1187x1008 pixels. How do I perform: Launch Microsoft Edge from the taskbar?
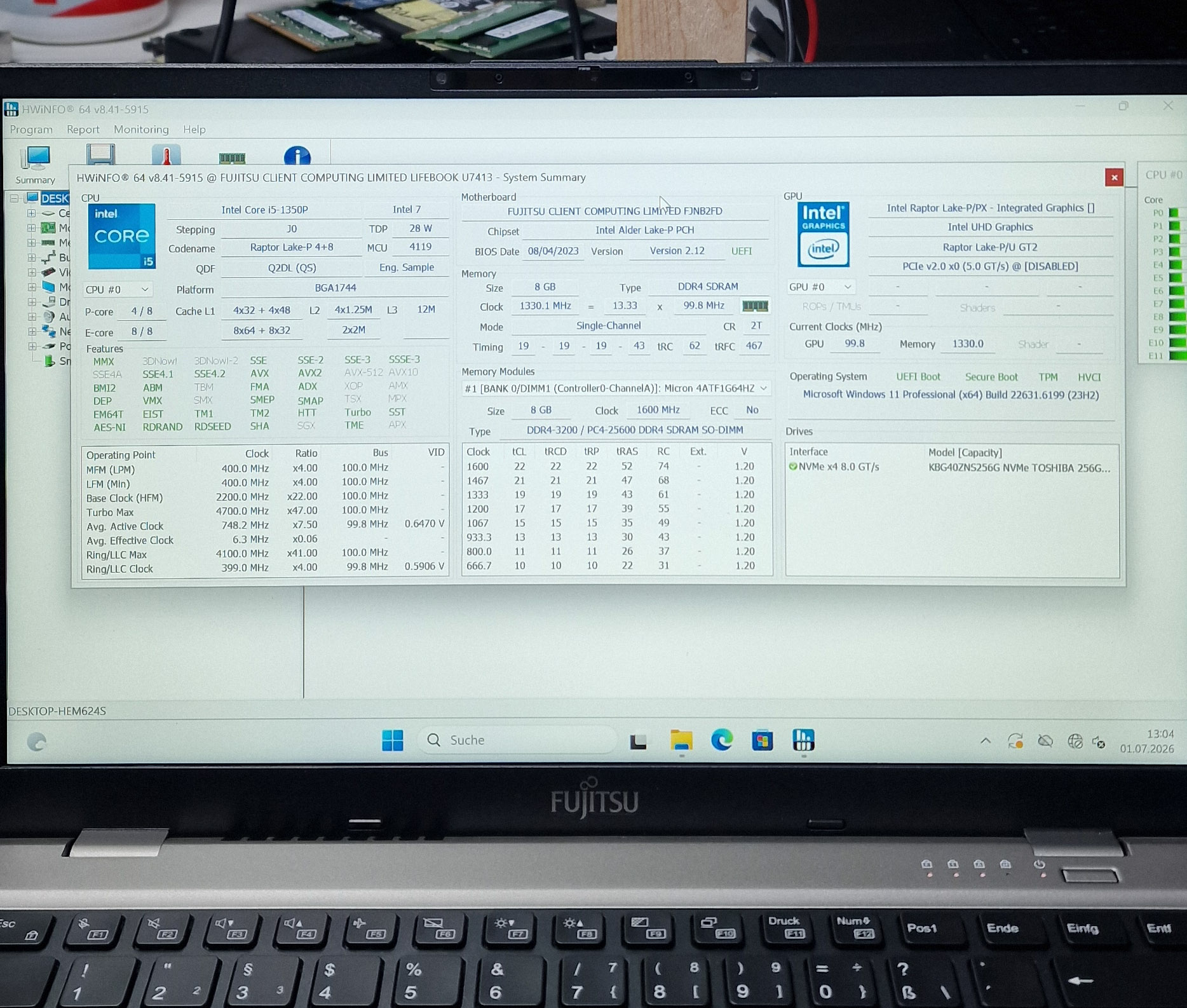pyautogui.click(x=721, y=740)
